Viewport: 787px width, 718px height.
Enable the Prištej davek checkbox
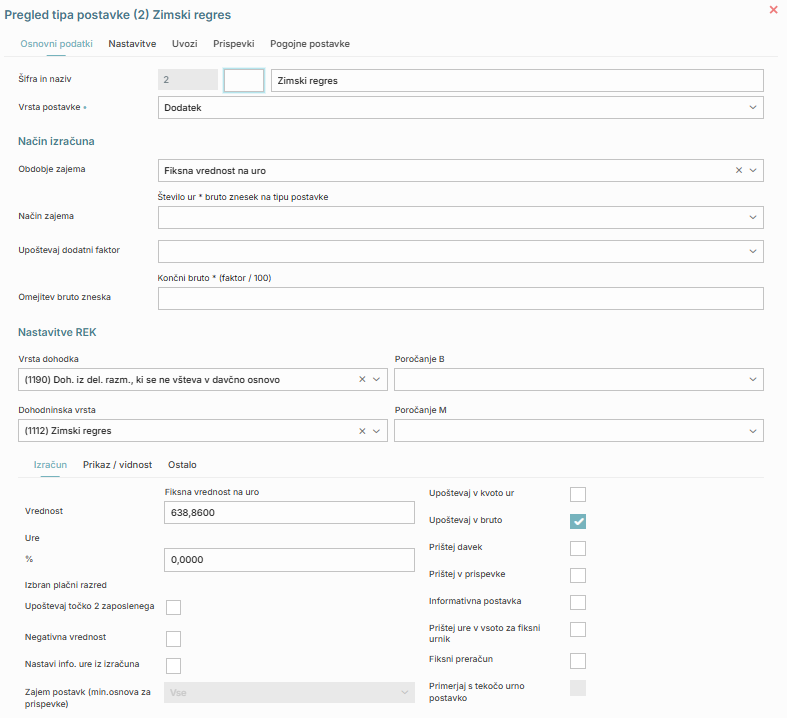pyautogui.click(x=577, y=548)
